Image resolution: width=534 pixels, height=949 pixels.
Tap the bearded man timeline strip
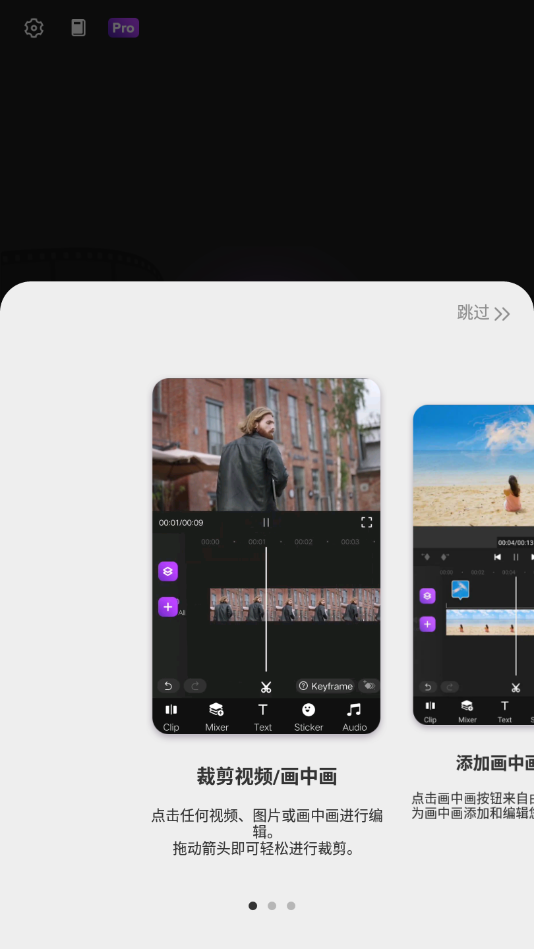(x=295, y=605)
